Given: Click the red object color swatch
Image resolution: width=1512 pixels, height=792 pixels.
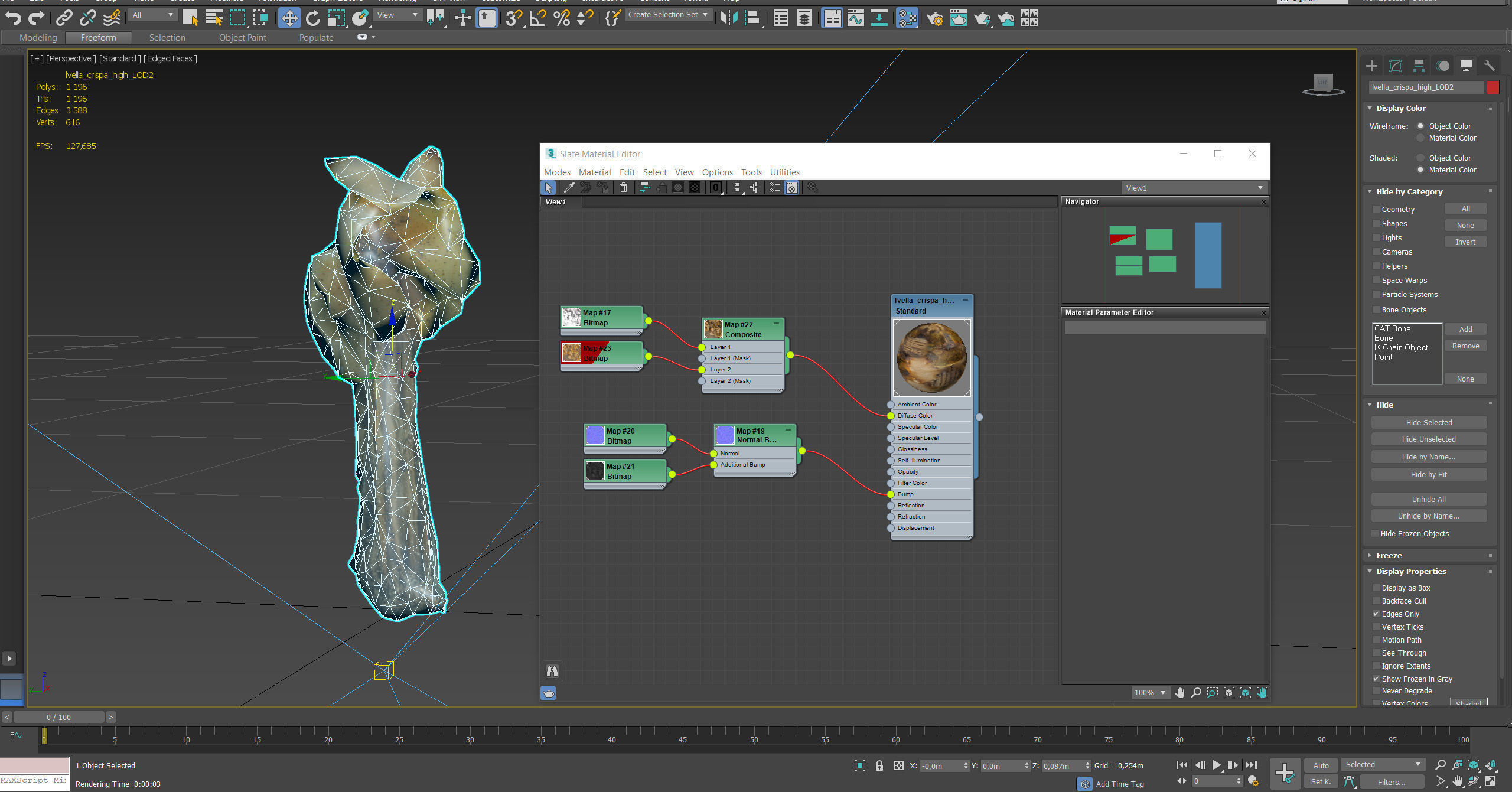Looking at the screenshot, I should [x=1493, y=87].
